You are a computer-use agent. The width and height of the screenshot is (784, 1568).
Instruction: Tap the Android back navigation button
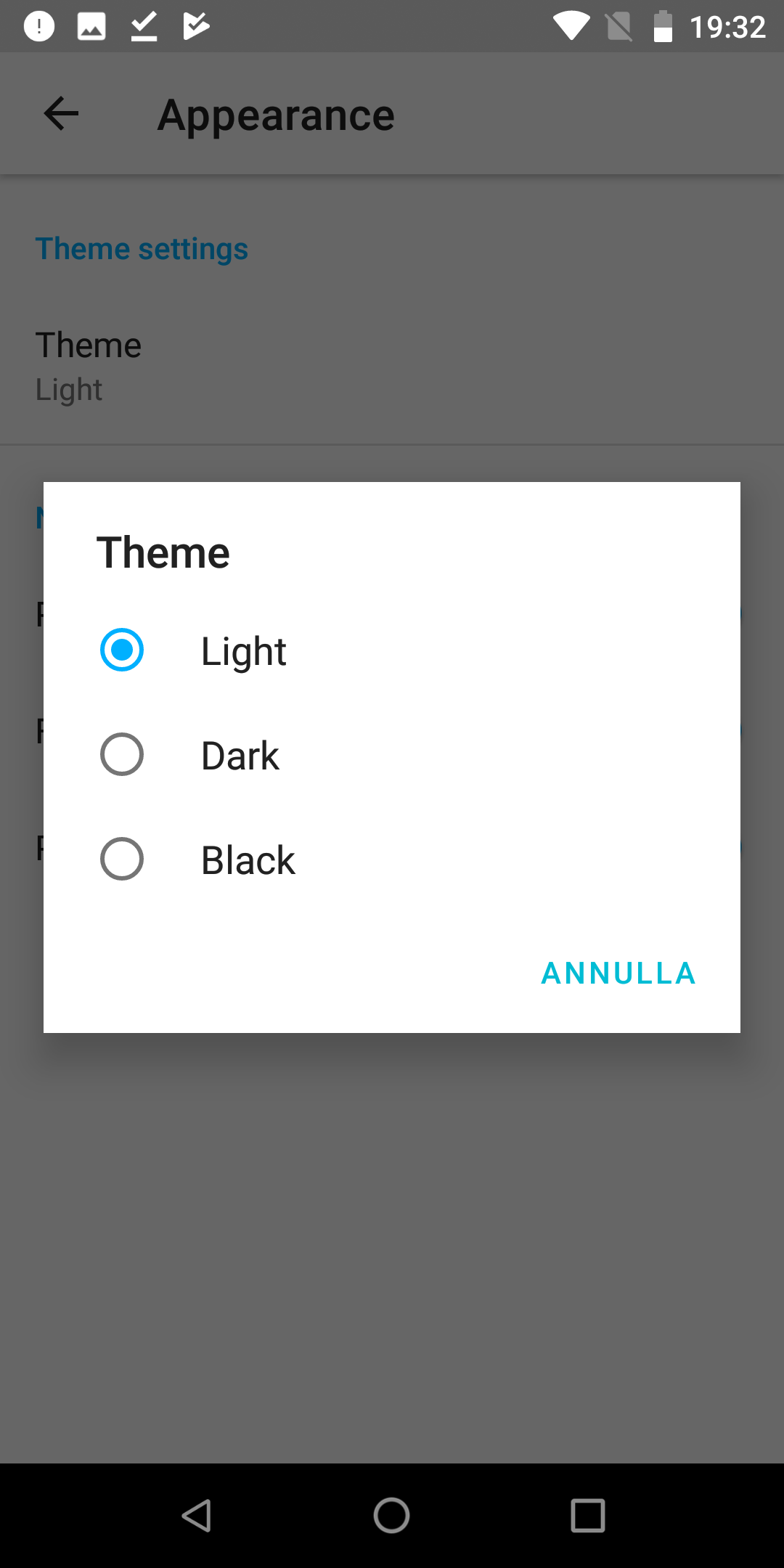click(x=196, y=1516)
